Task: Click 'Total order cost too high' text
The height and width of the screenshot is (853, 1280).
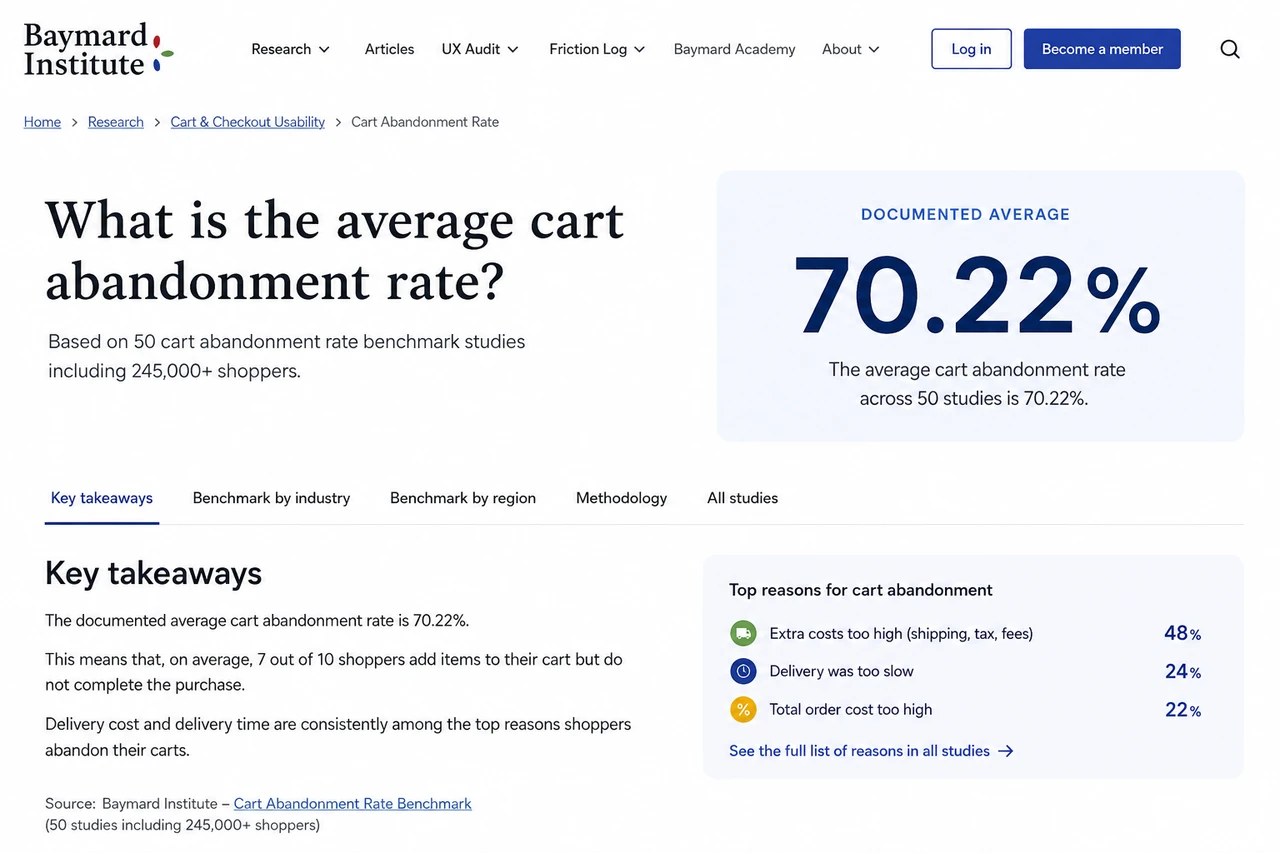Action: point(850,710)
